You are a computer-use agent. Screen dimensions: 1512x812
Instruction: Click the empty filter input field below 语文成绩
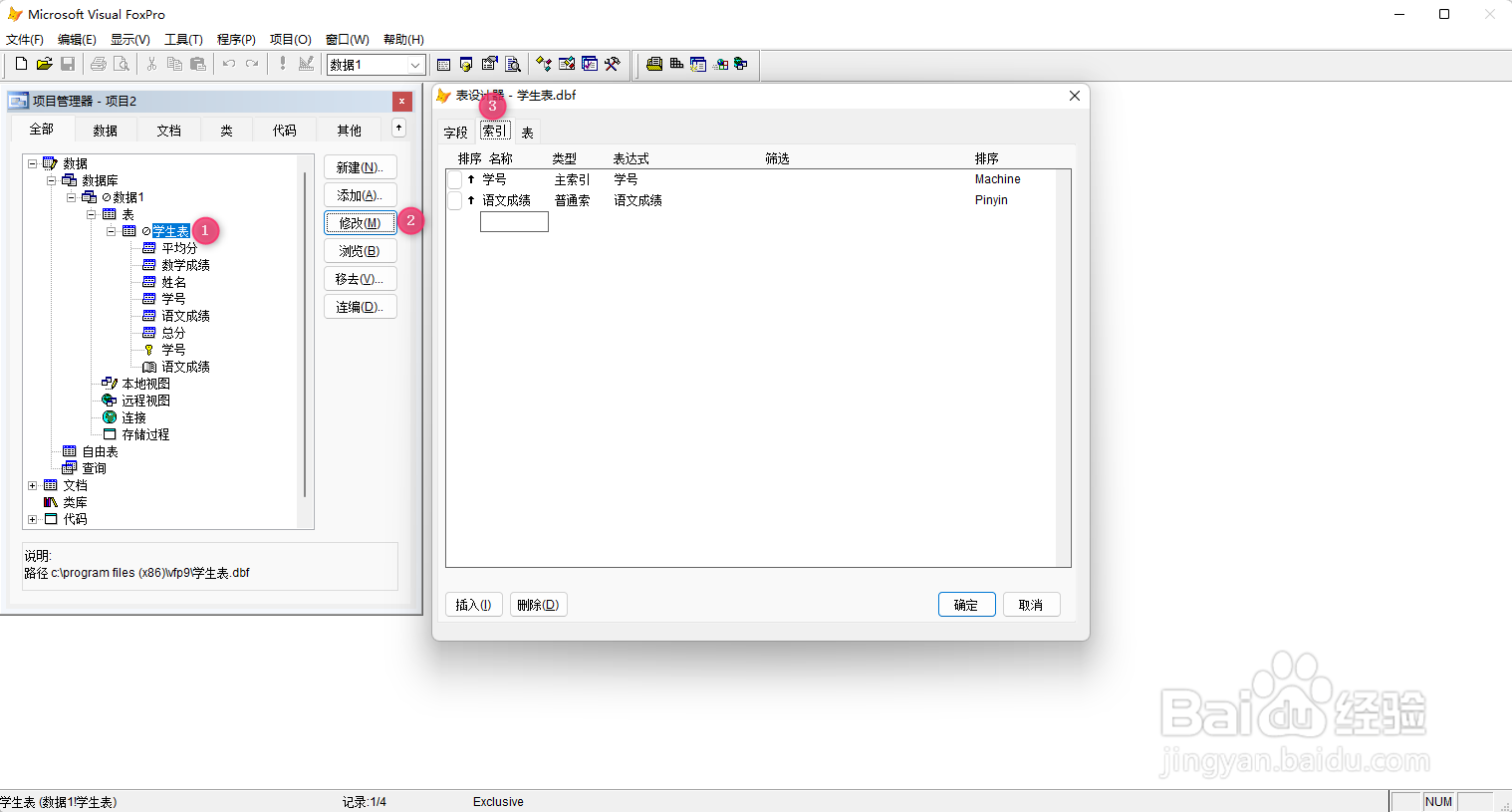click(x=514, y=220)
